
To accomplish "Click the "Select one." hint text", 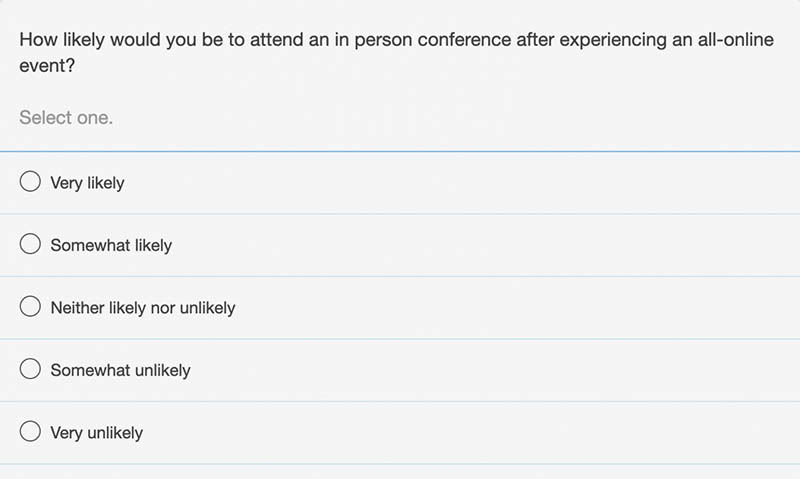I will point(66,117).
